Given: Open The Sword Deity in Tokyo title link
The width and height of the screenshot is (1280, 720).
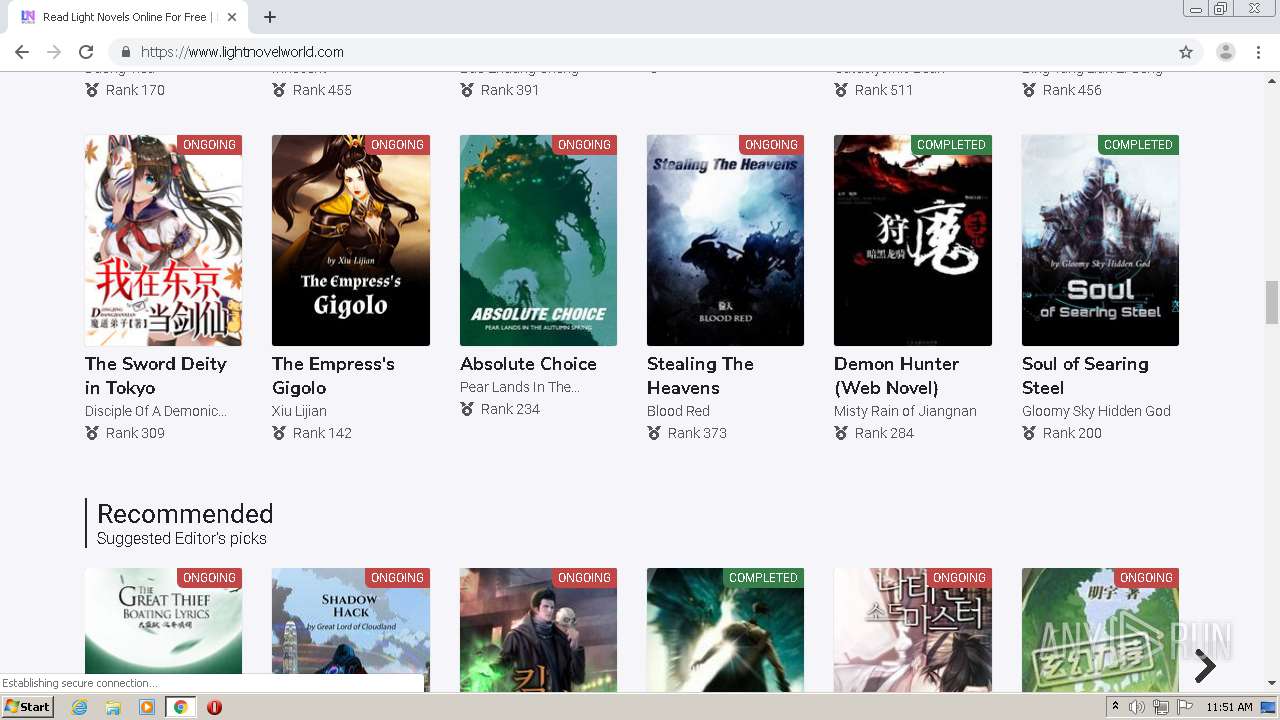Looking at the screenshot, I should (156, 376).
